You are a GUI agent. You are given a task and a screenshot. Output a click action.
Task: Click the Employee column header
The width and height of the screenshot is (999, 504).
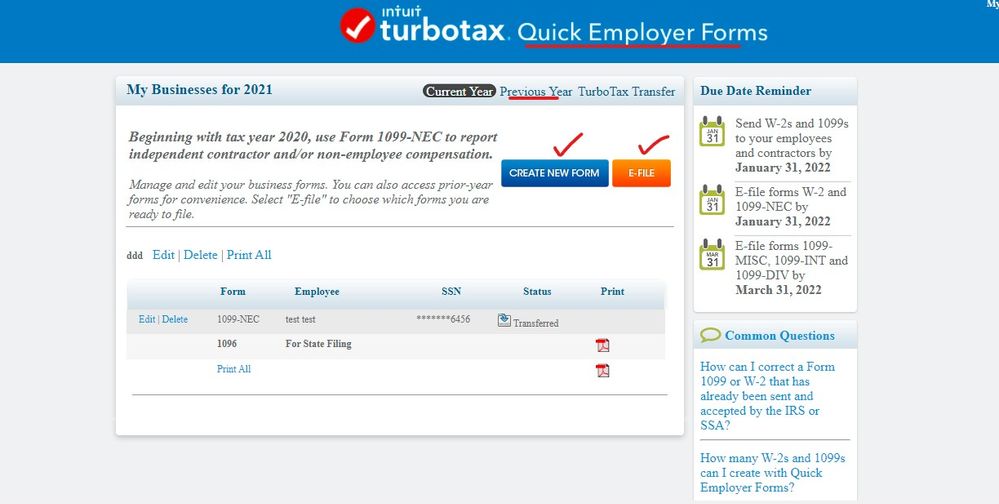317,291
